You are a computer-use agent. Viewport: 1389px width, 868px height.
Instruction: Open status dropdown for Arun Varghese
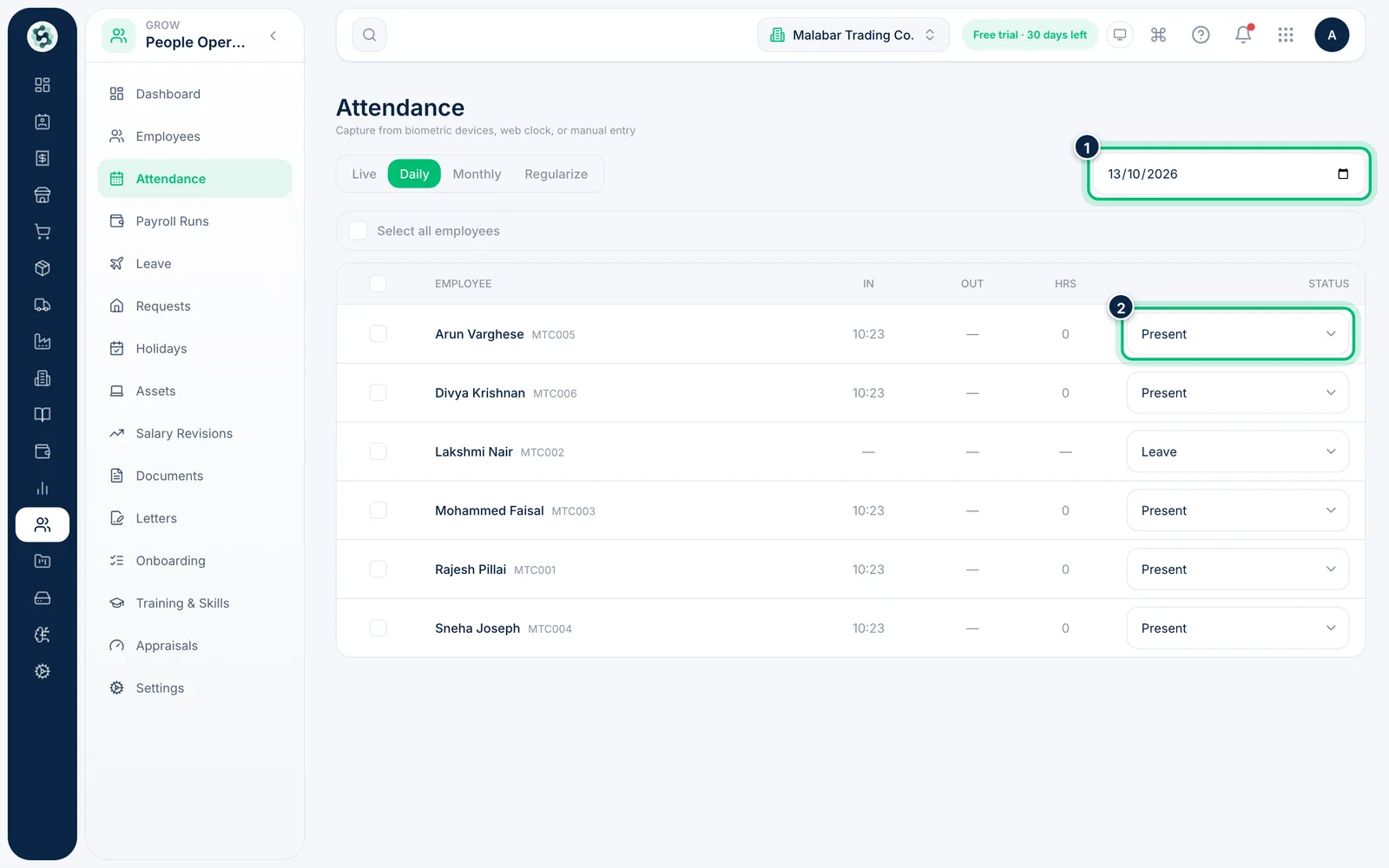[x=1238, y=334]
